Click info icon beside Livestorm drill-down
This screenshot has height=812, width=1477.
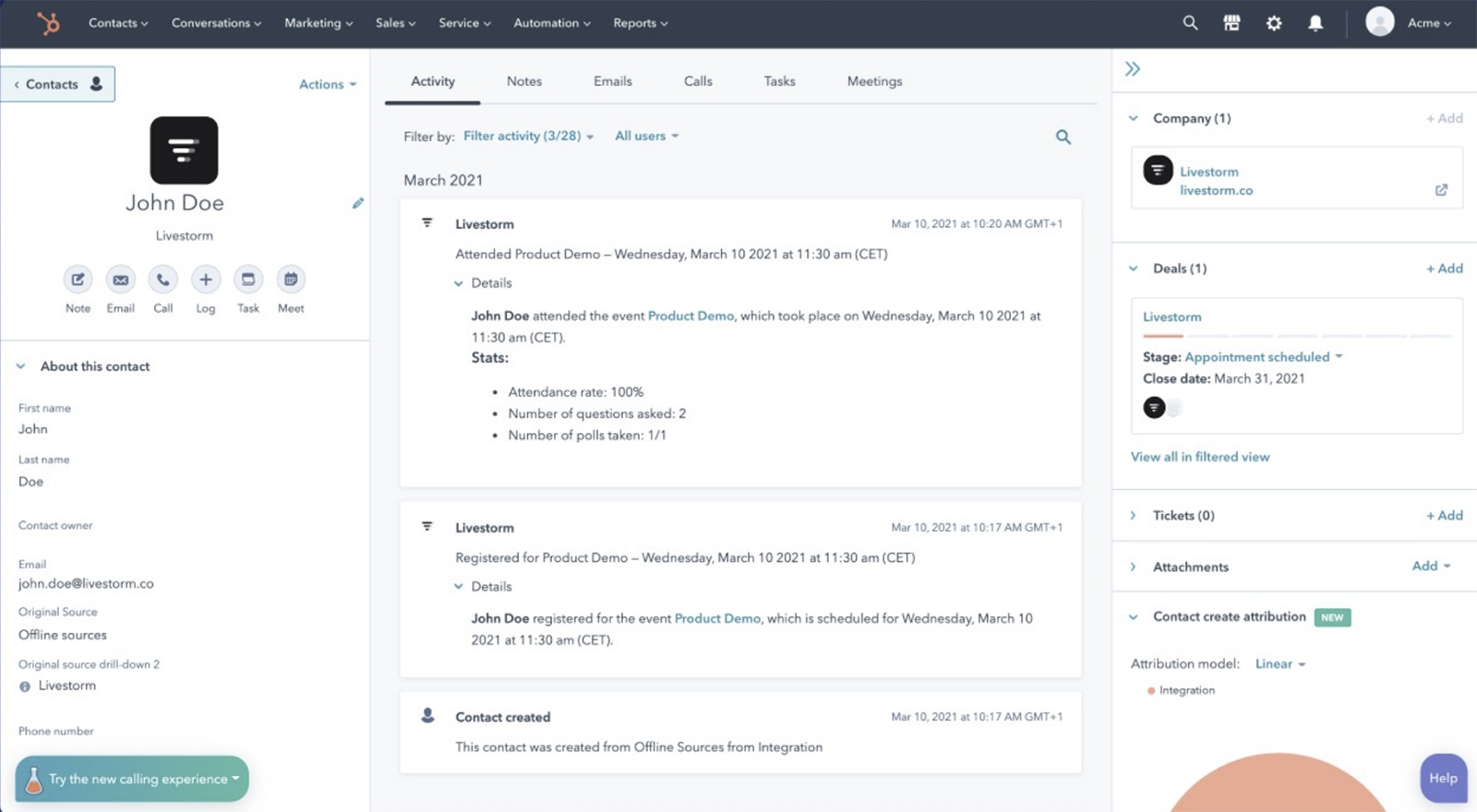(25, 687)
